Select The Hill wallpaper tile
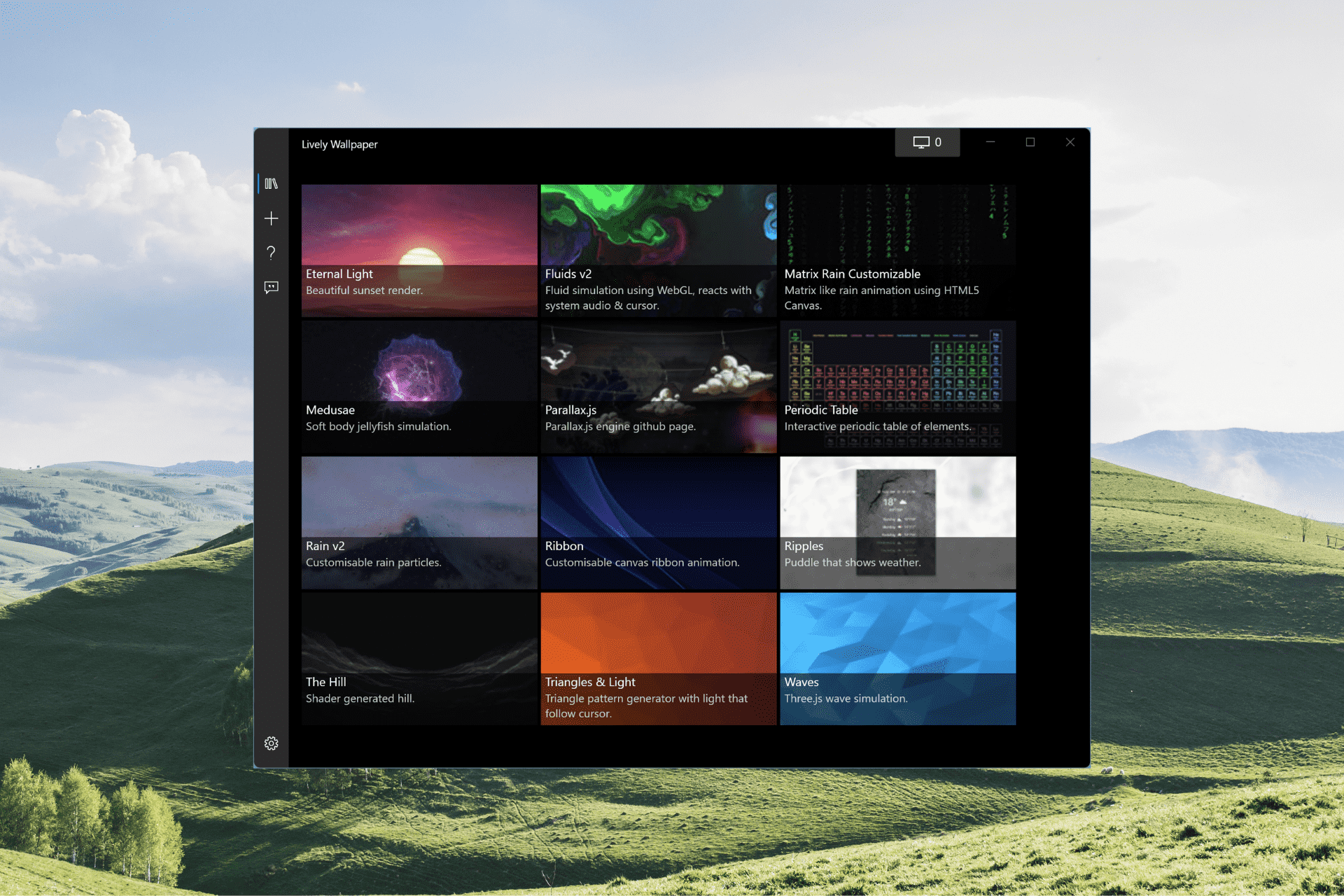This screenshot has height=896, width=1344. point(419,659)
